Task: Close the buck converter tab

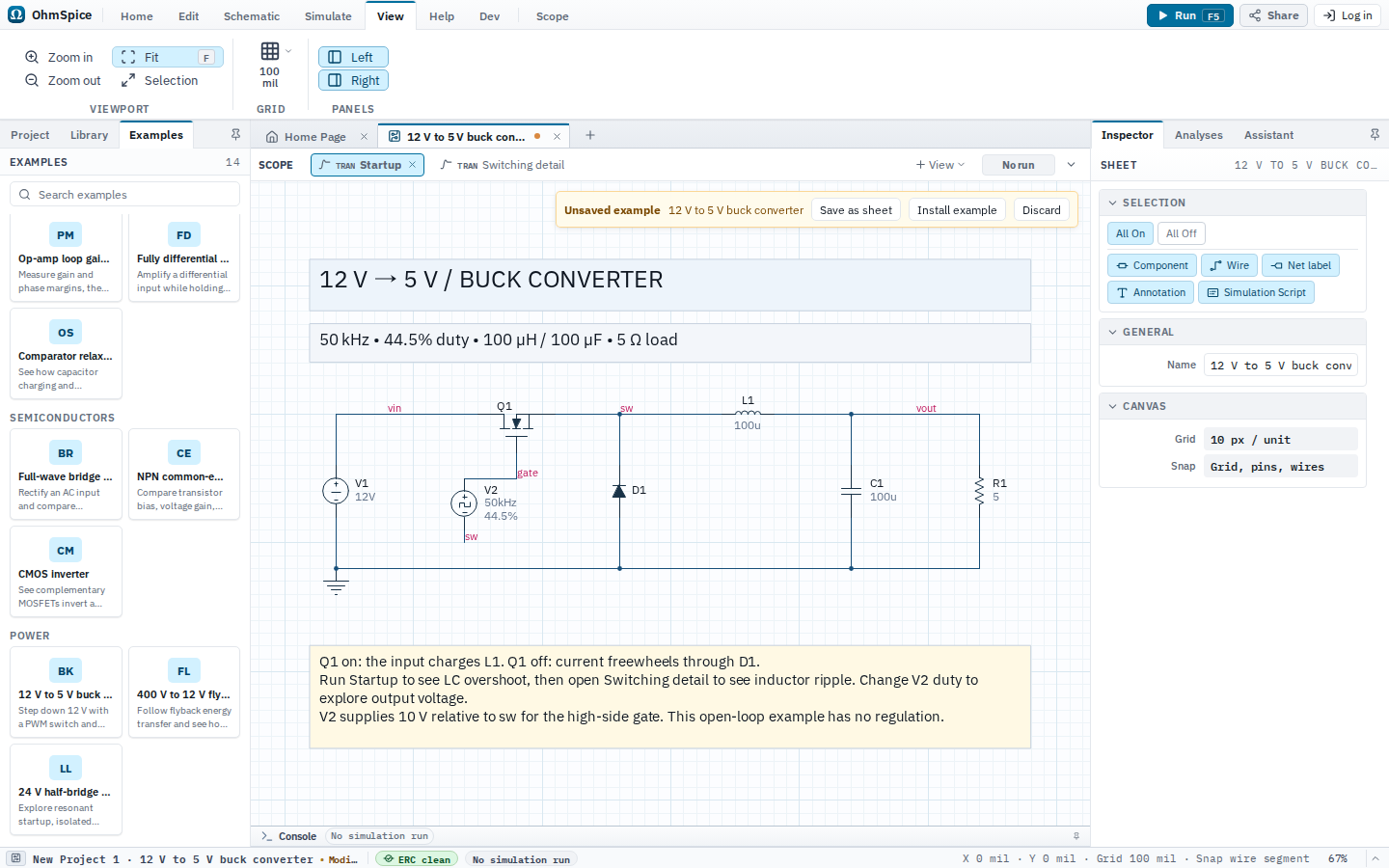Action: (x=557, y=137)
